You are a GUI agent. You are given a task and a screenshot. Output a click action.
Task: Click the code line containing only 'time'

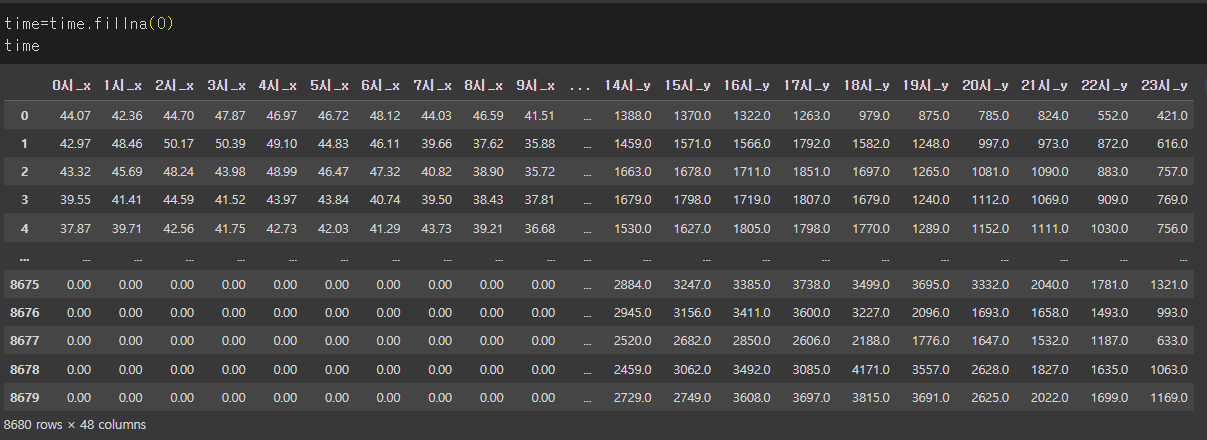(22, 45)
